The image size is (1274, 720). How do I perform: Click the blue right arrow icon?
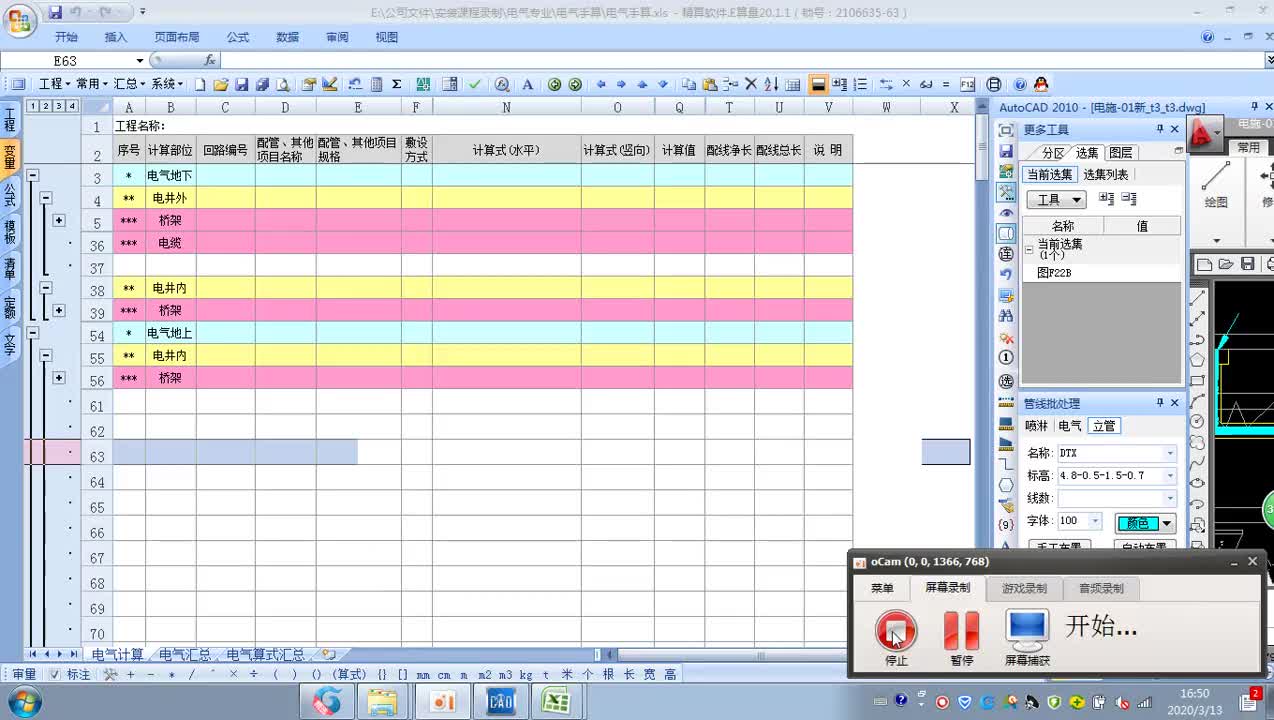(x=621, y=85)
